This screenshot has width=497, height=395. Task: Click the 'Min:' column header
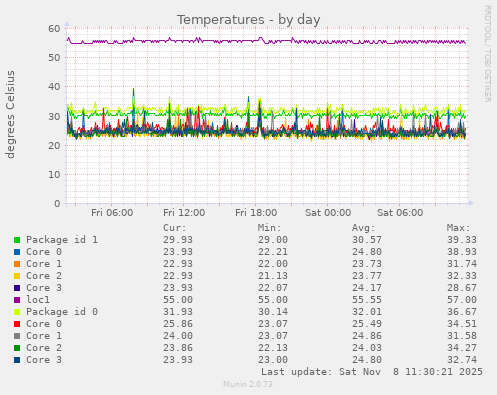[x=269, y=228]
